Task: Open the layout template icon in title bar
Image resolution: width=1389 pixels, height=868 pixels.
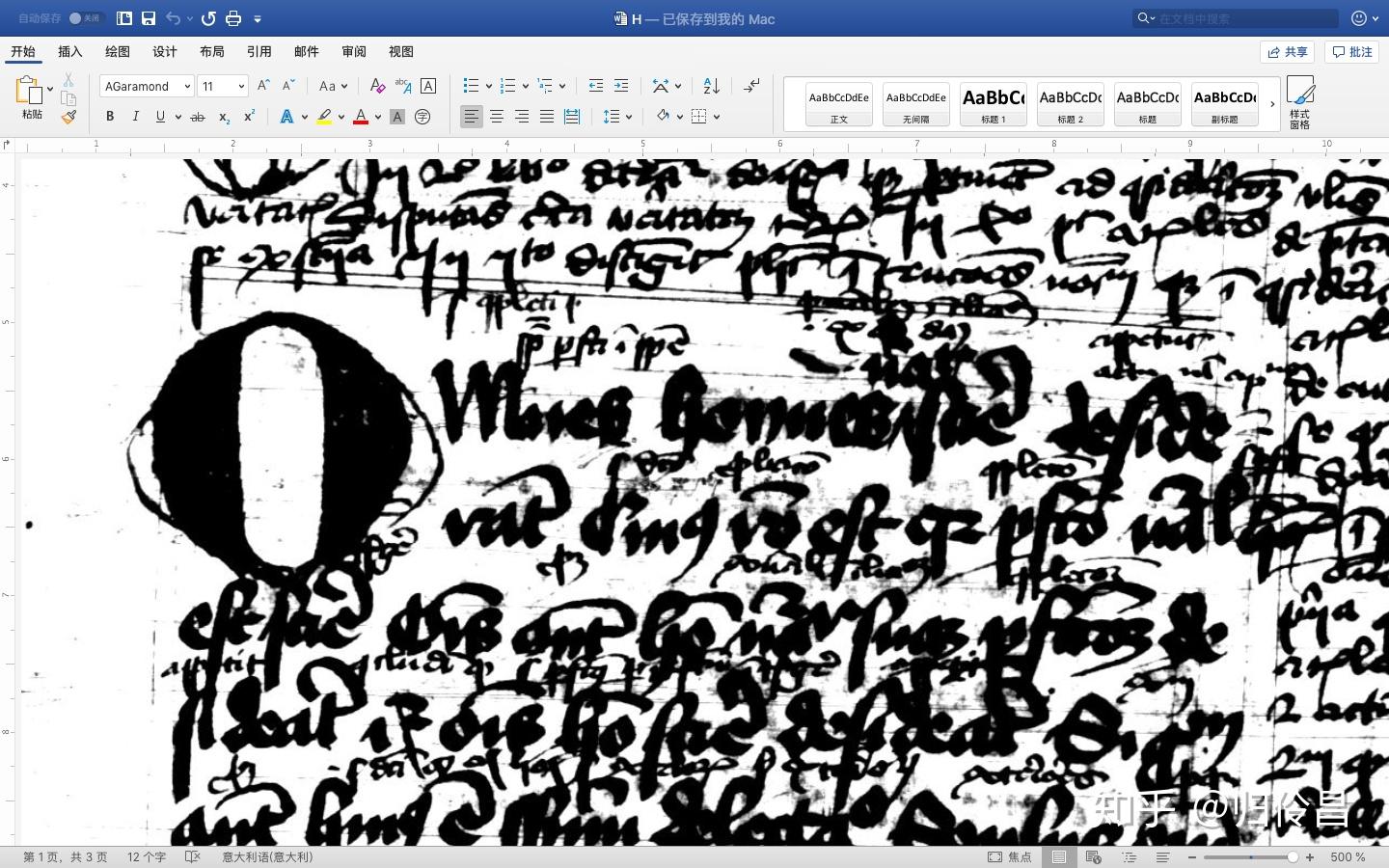Action: [x=124, y=18]
